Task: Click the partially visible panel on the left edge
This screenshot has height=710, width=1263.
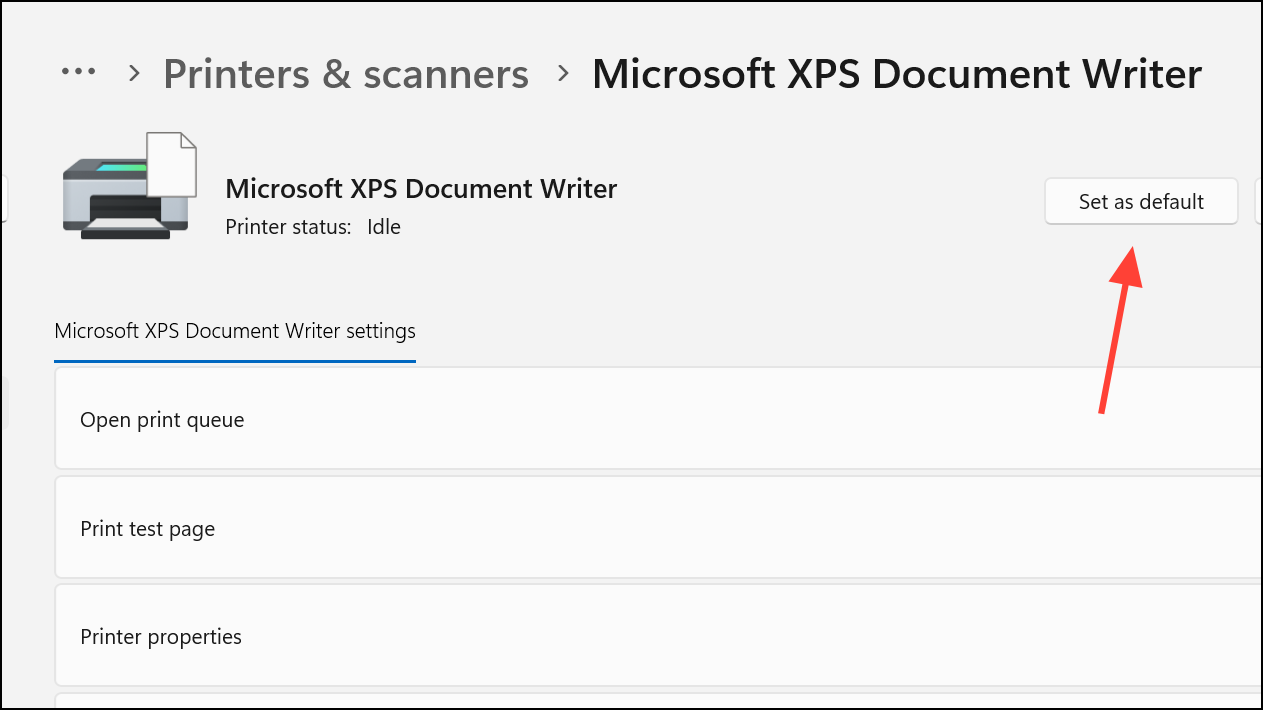Action: tap(4, 199)
